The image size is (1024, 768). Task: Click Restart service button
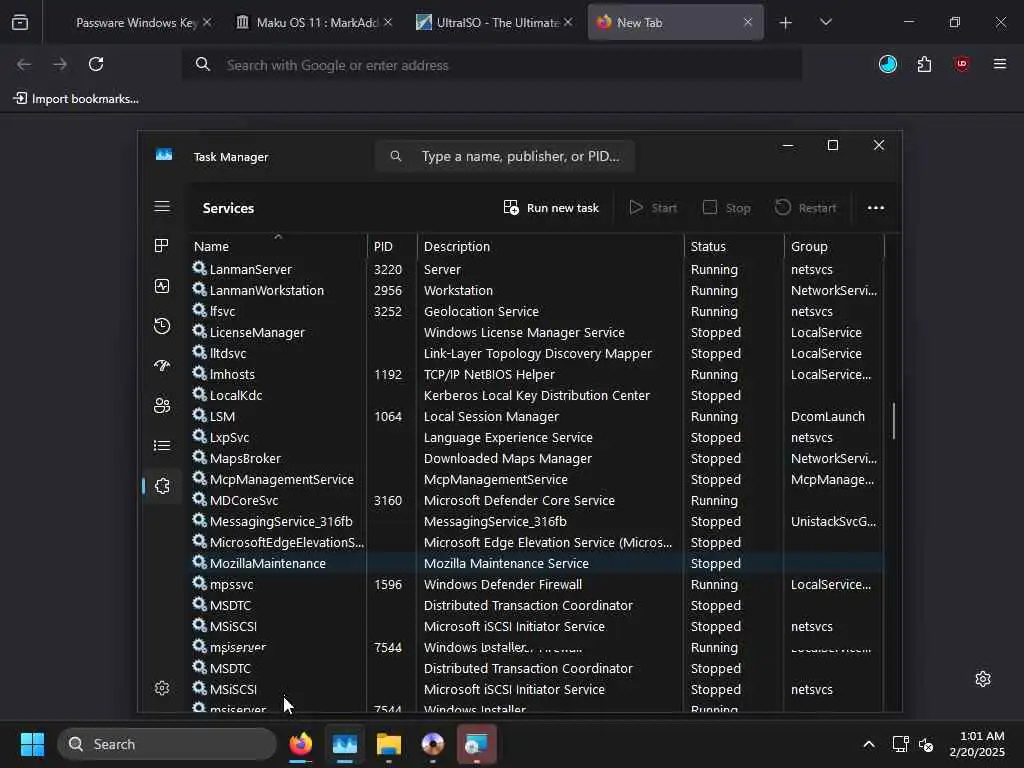(805, 208)
